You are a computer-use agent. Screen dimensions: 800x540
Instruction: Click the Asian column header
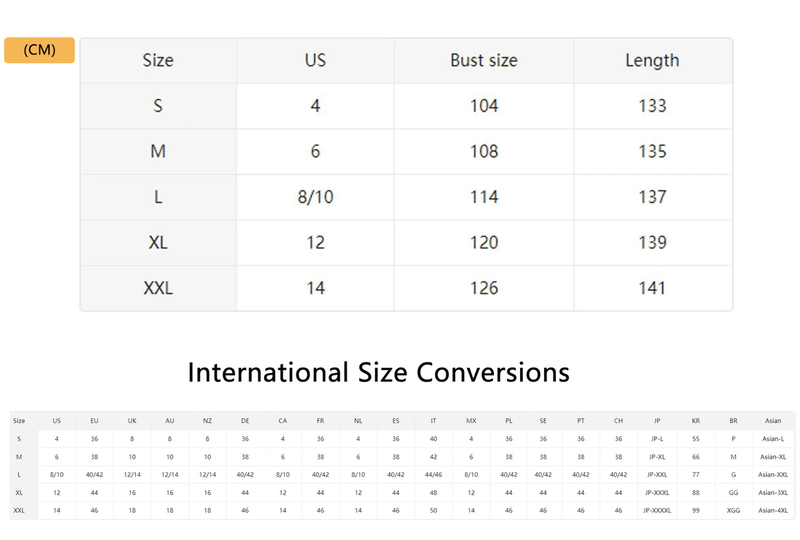[x=773, y=421]
